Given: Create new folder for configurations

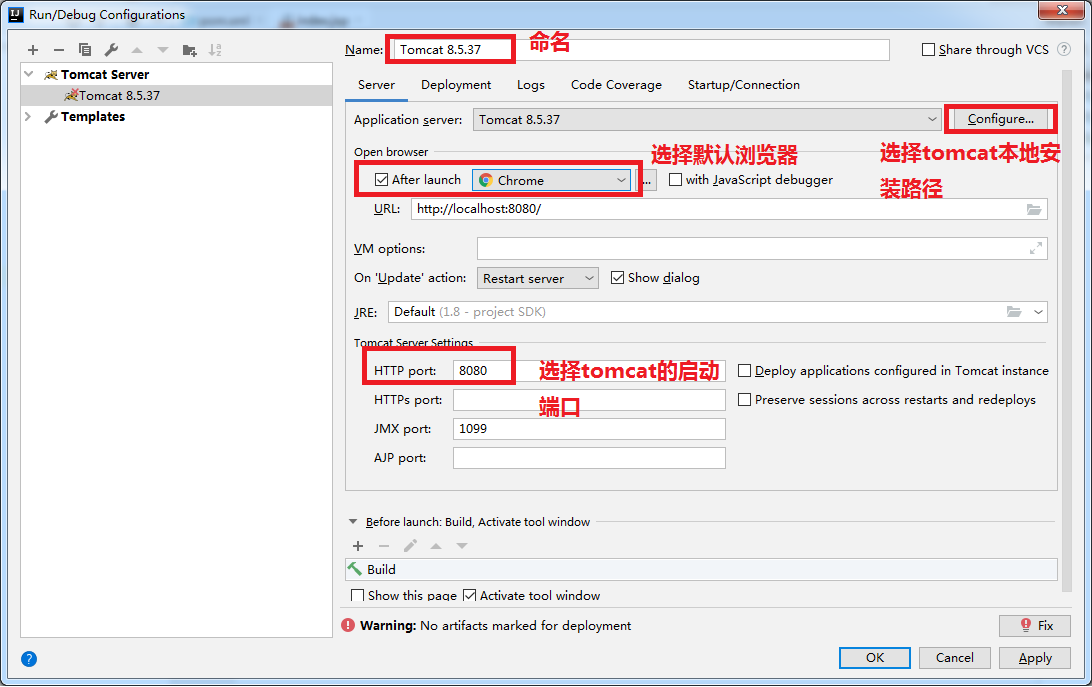Looking at the screenshot, I should tap(189, 49).
